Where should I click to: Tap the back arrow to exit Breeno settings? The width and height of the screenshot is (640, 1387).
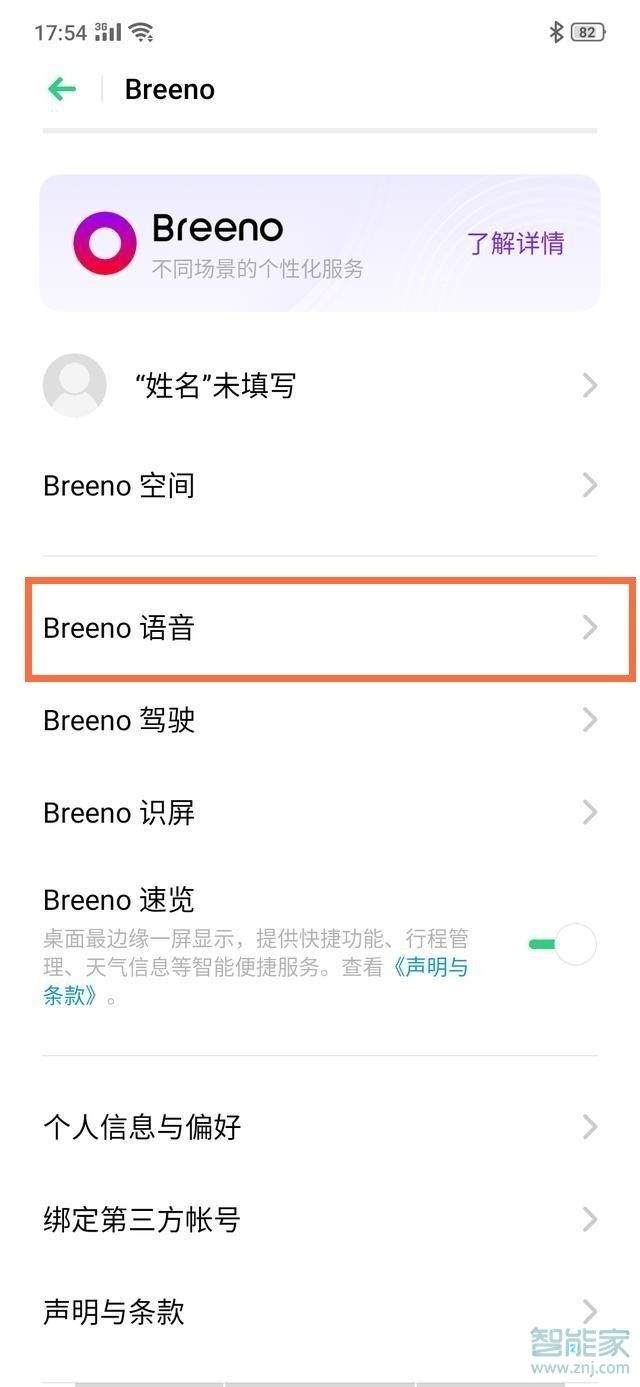click(x=61, y=89)
